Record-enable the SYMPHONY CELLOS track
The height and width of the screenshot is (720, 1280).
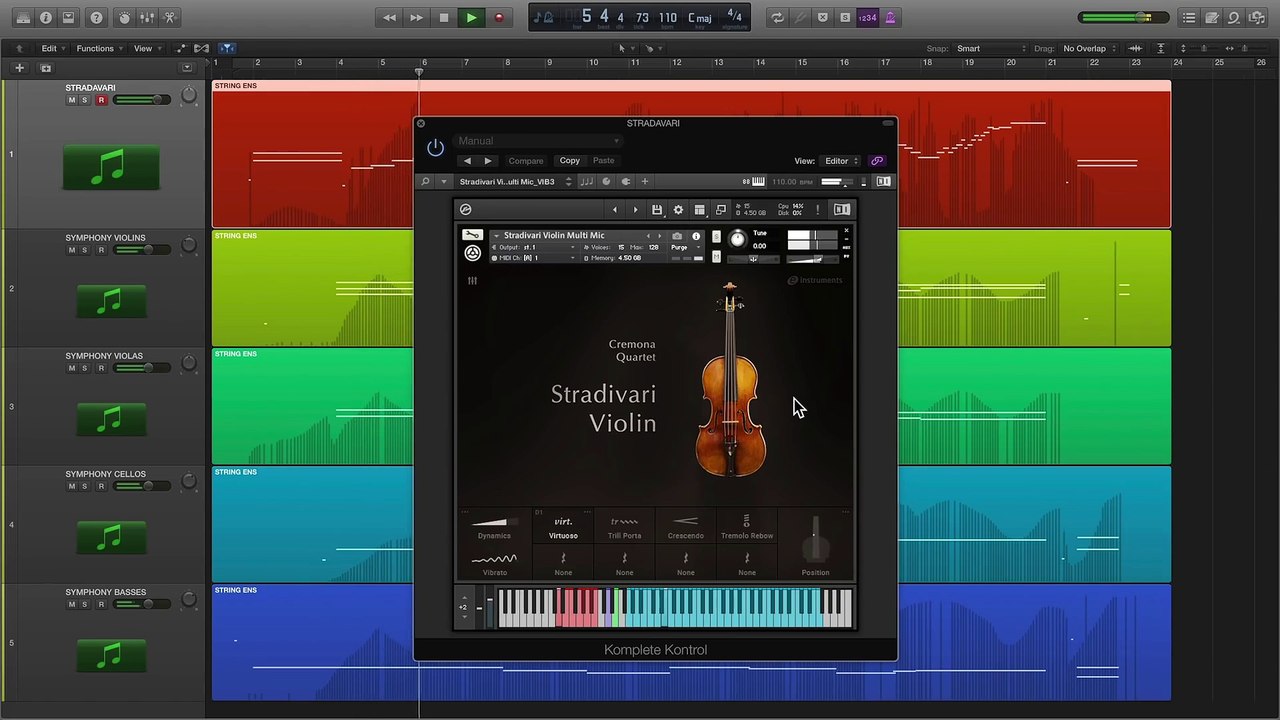click(x=101, y=486)
